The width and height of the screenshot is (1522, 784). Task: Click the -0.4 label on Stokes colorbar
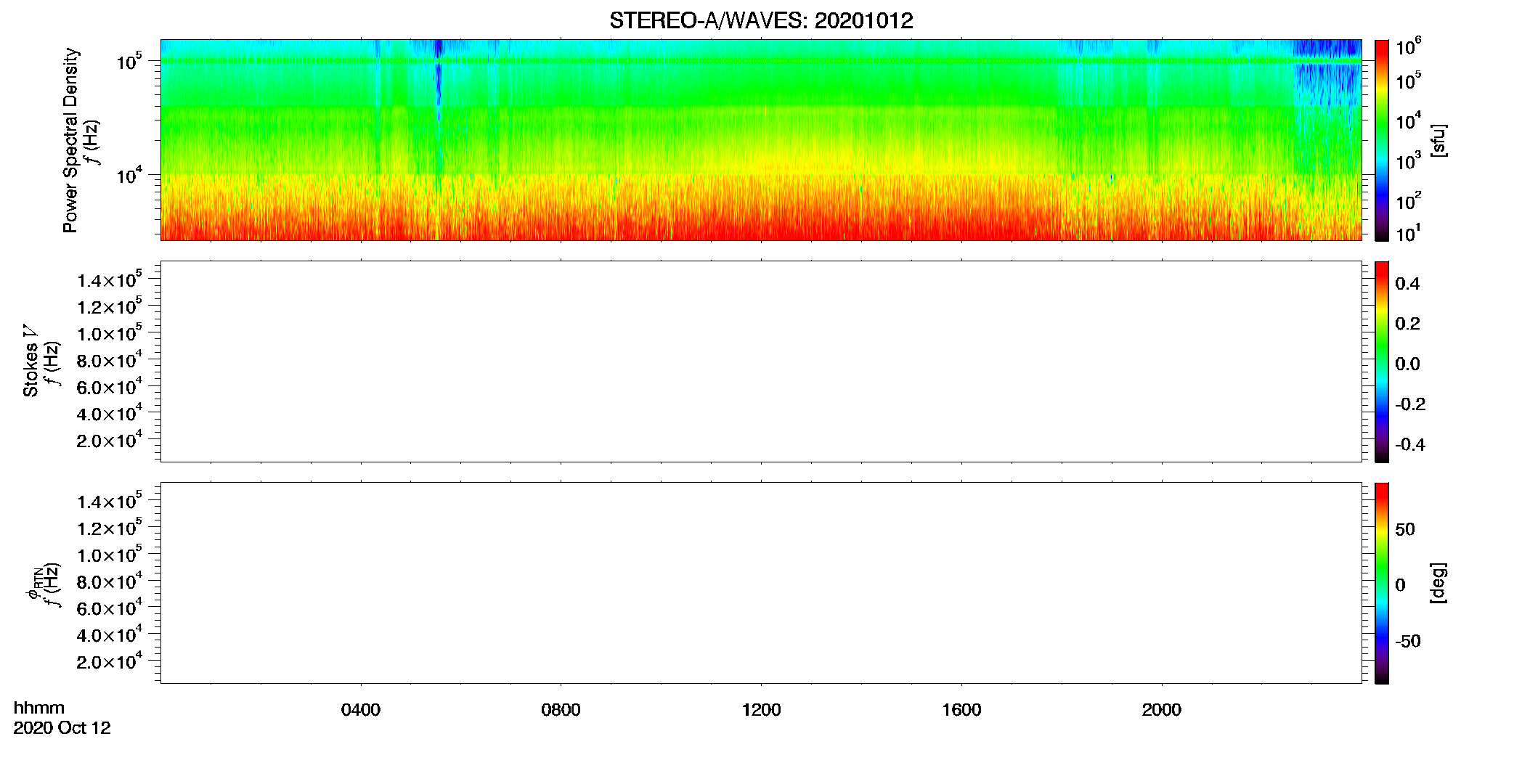(1410, 444)
